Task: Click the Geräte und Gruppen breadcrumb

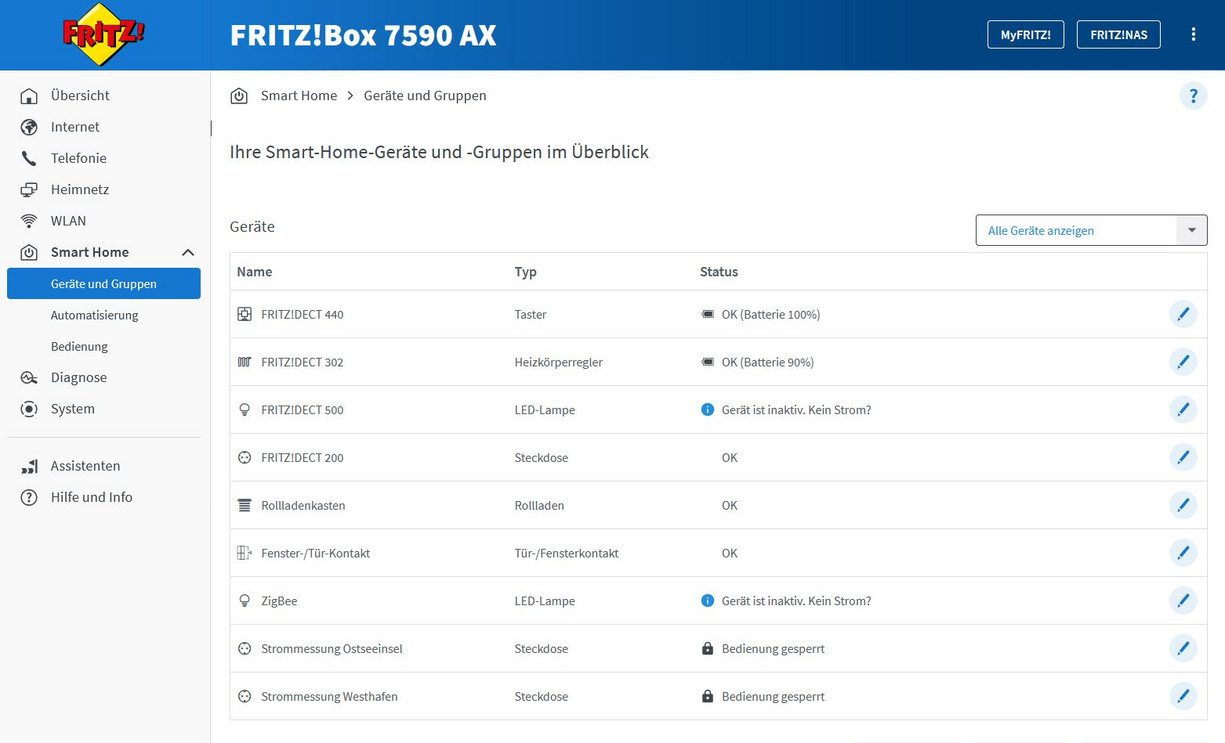Action: (425, 96)
